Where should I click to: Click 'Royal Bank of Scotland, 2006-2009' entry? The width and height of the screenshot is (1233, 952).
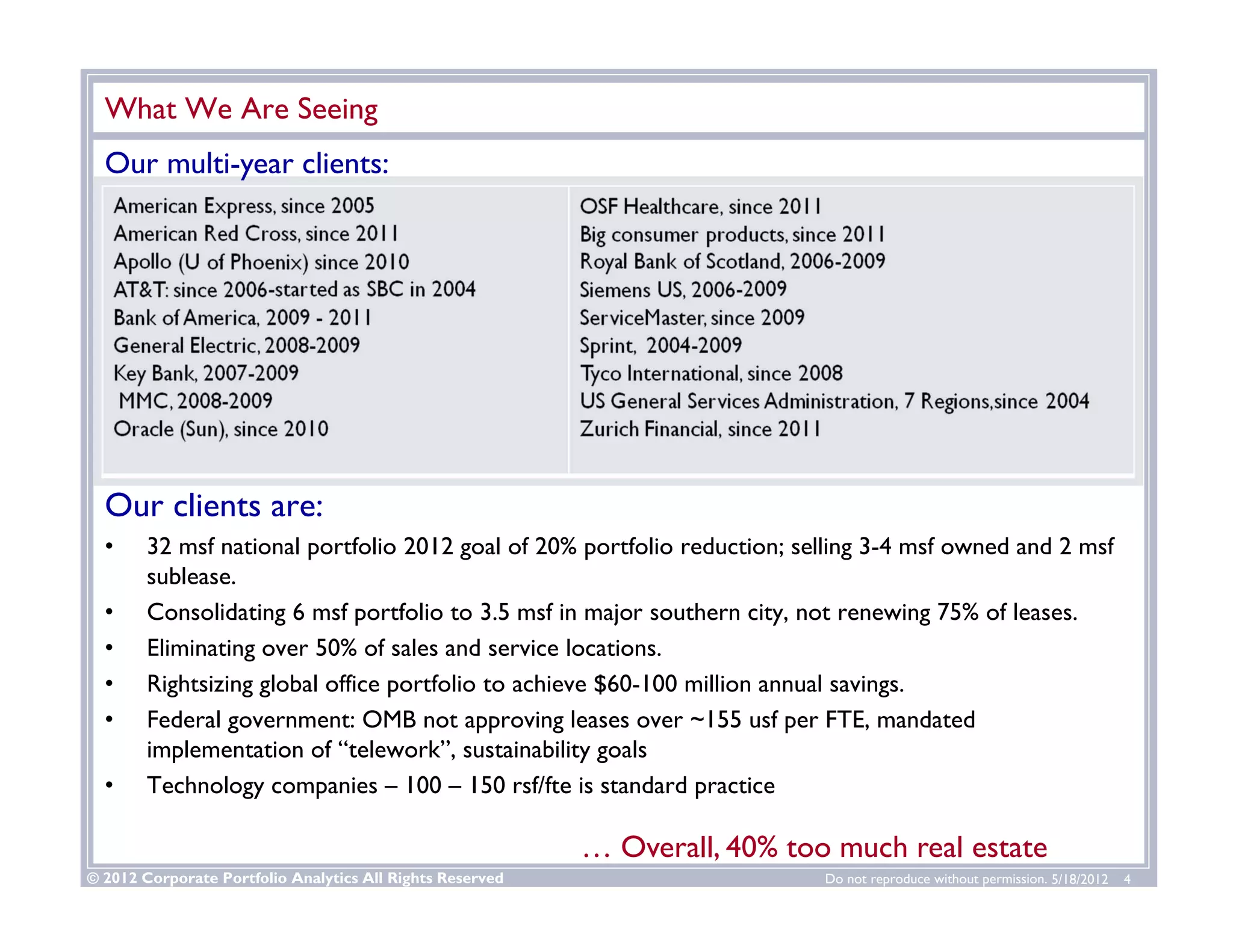732,262
